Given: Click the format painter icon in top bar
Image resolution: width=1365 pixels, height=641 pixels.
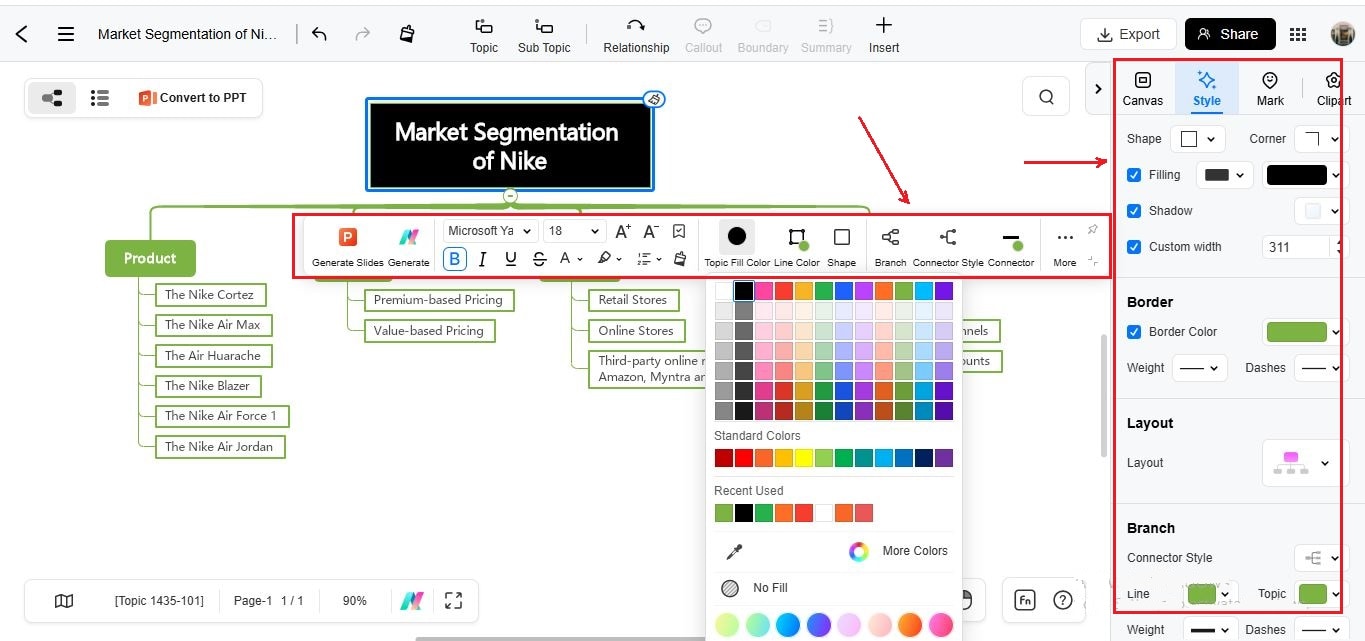Looking at the screenshot, I should (x=407, y=34).
